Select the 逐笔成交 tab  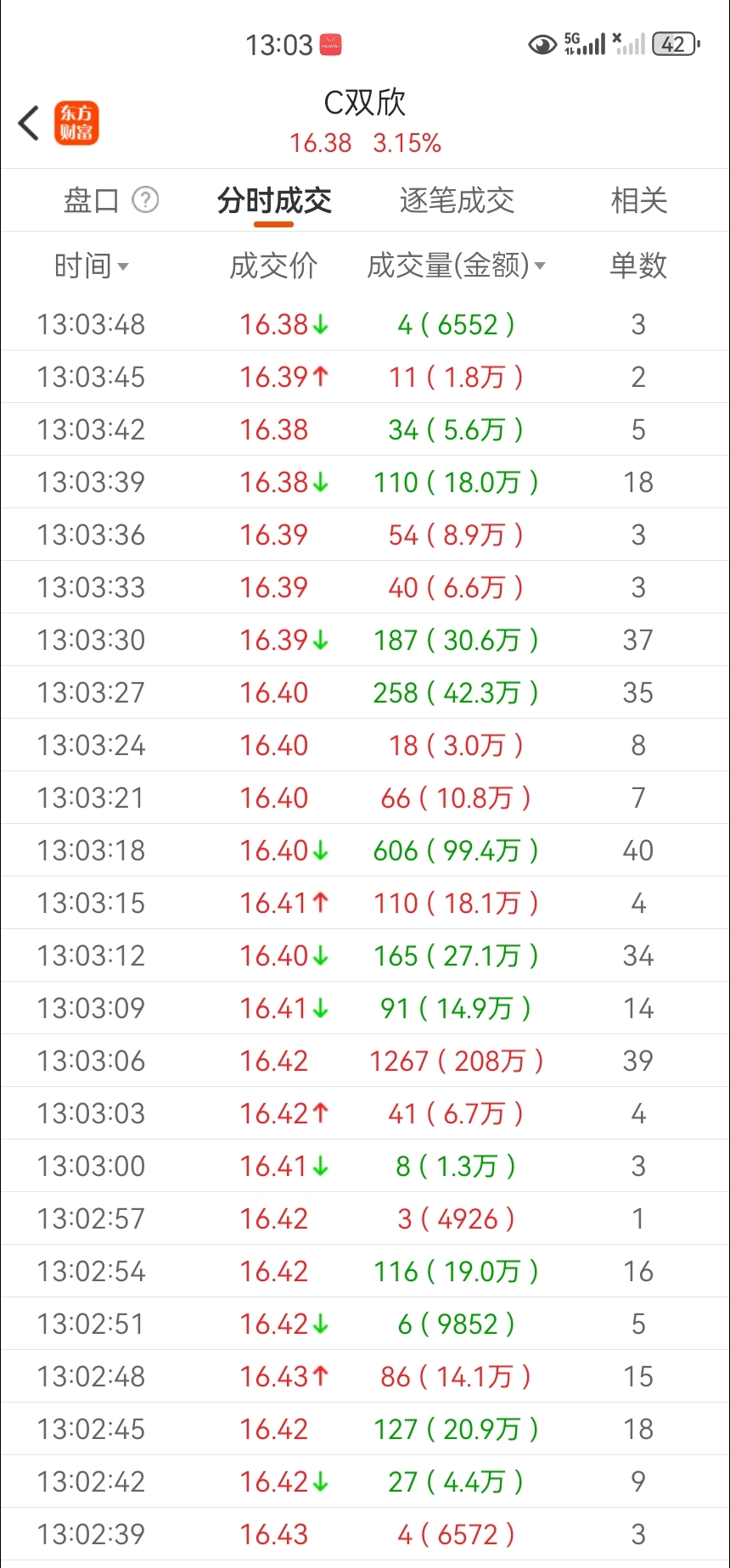457,201
